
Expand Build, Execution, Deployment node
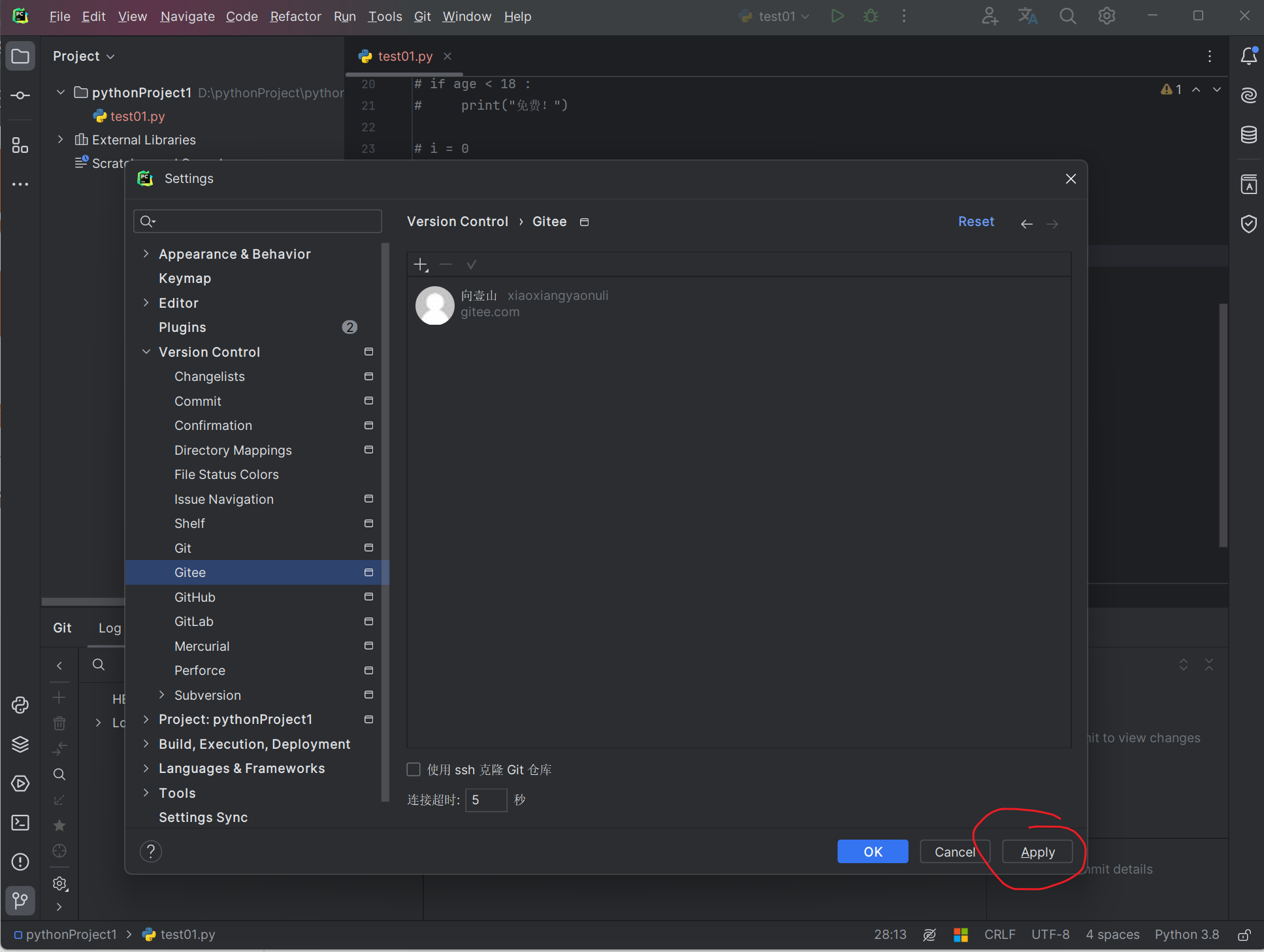tap(146, 744)
